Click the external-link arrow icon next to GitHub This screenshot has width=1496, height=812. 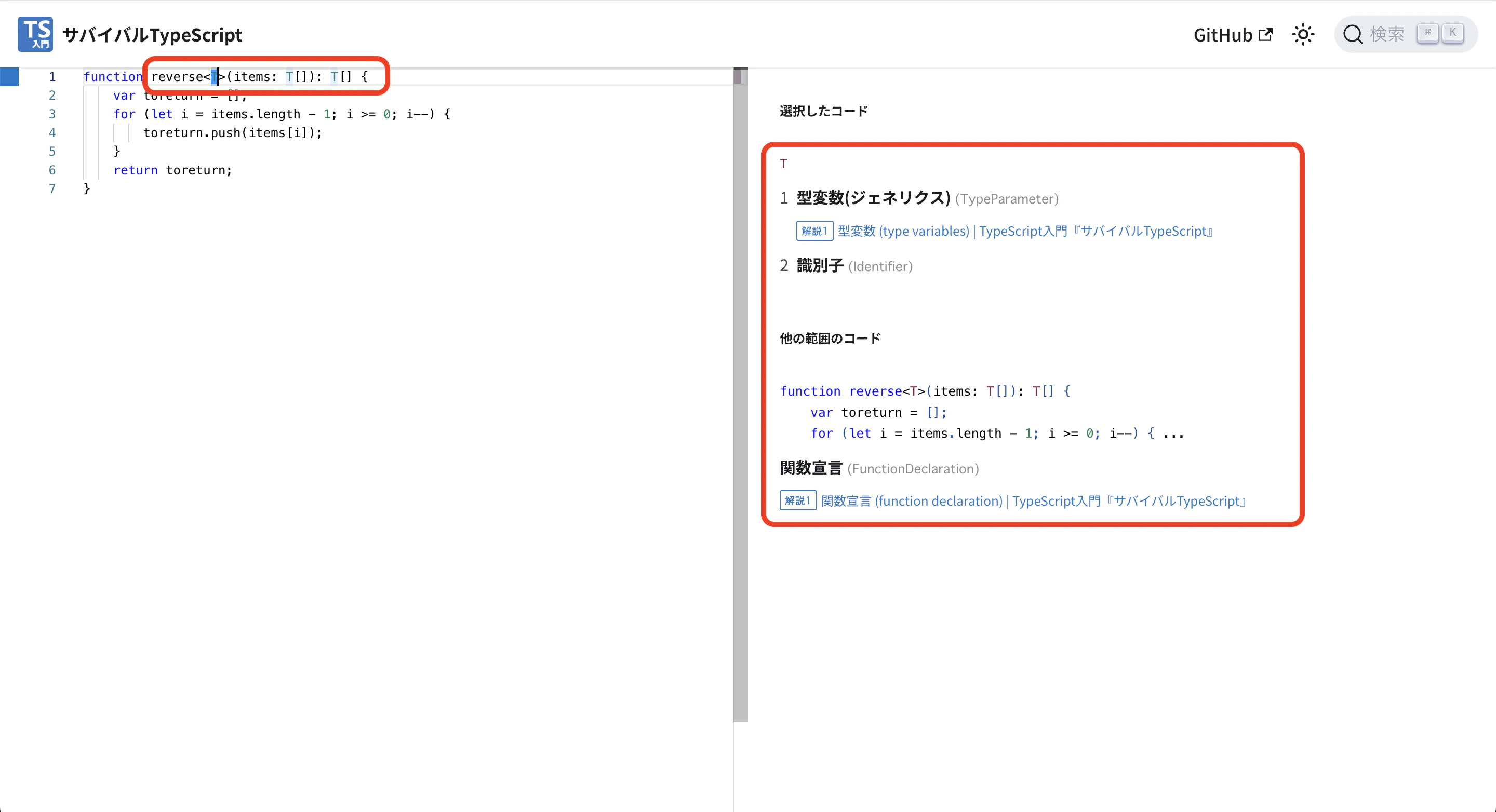(1265, 35)
